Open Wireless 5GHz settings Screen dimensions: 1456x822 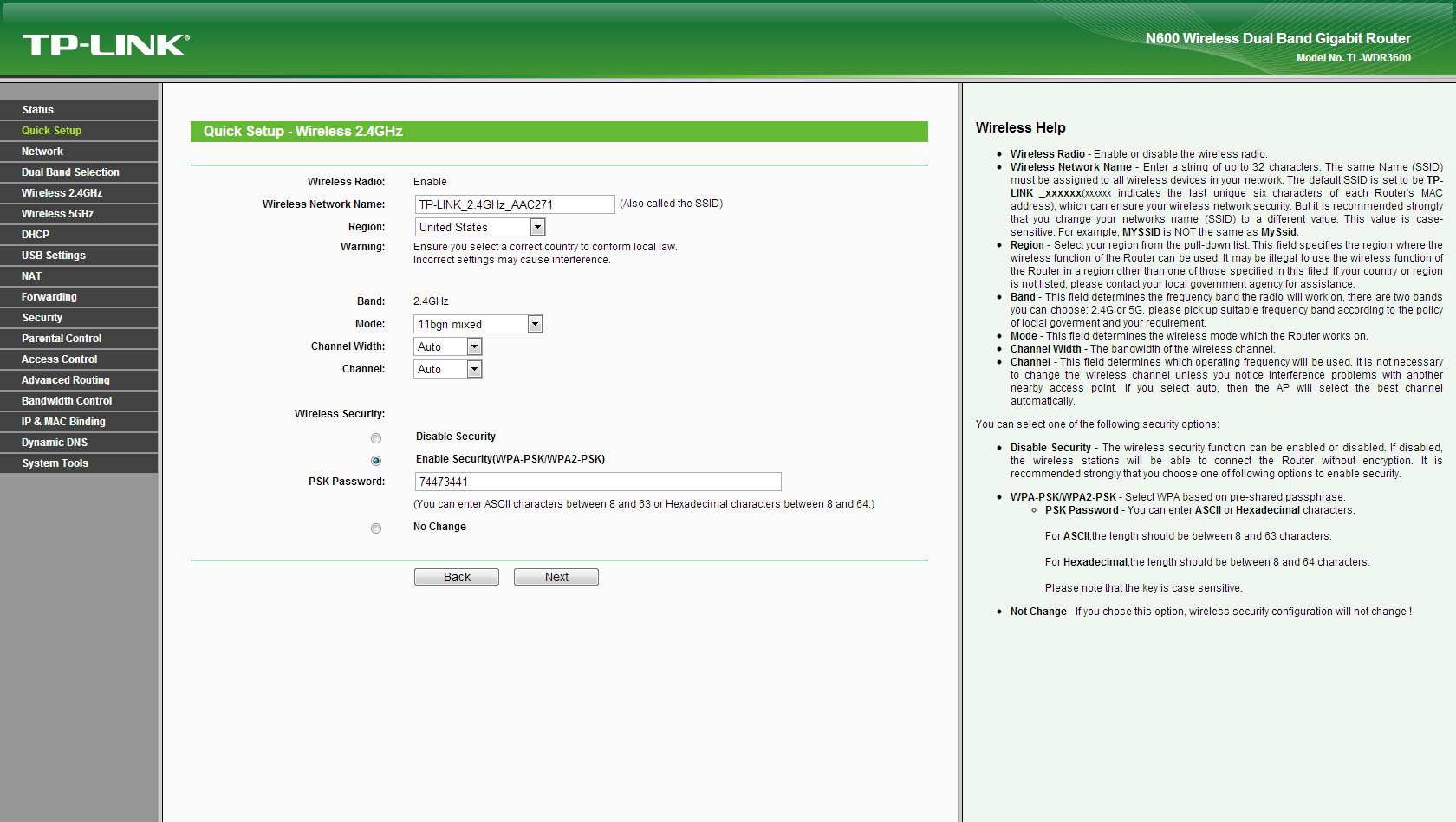point(79,214)
